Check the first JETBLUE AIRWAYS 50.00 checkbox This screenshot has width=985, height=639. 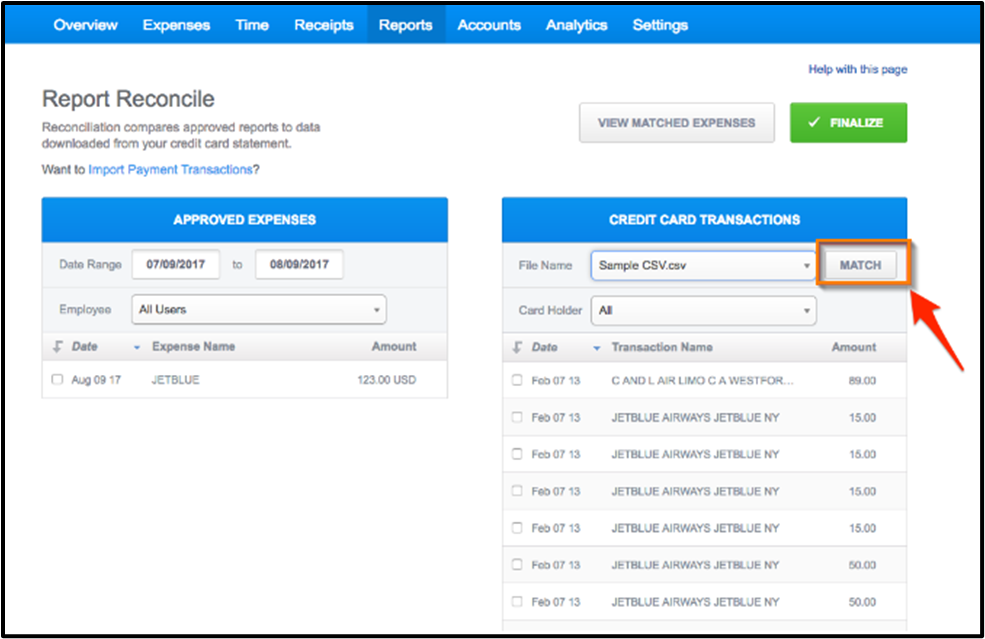click(x=517, y=565)
